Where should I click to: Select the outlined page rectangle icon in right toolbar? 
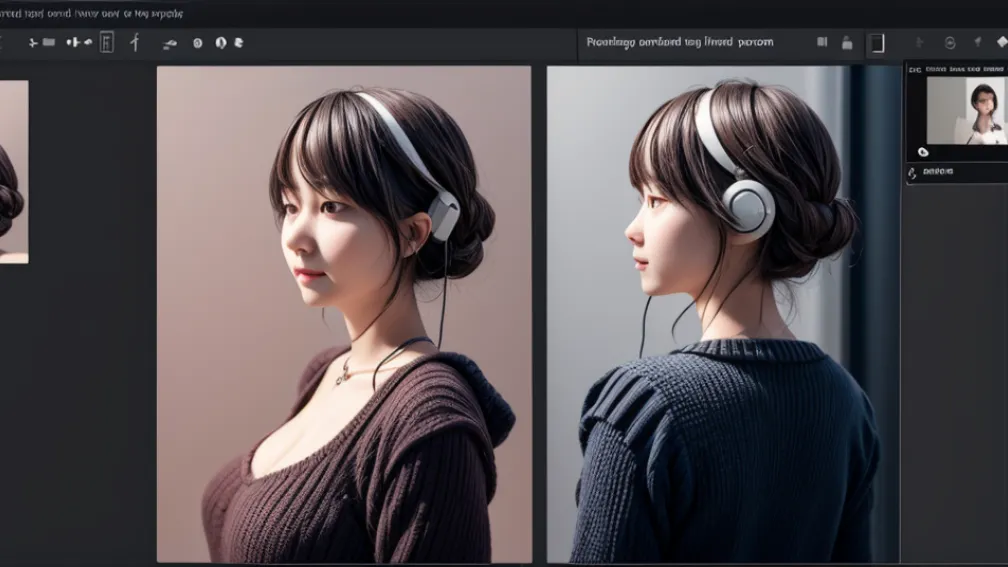[x=878, y=43]
